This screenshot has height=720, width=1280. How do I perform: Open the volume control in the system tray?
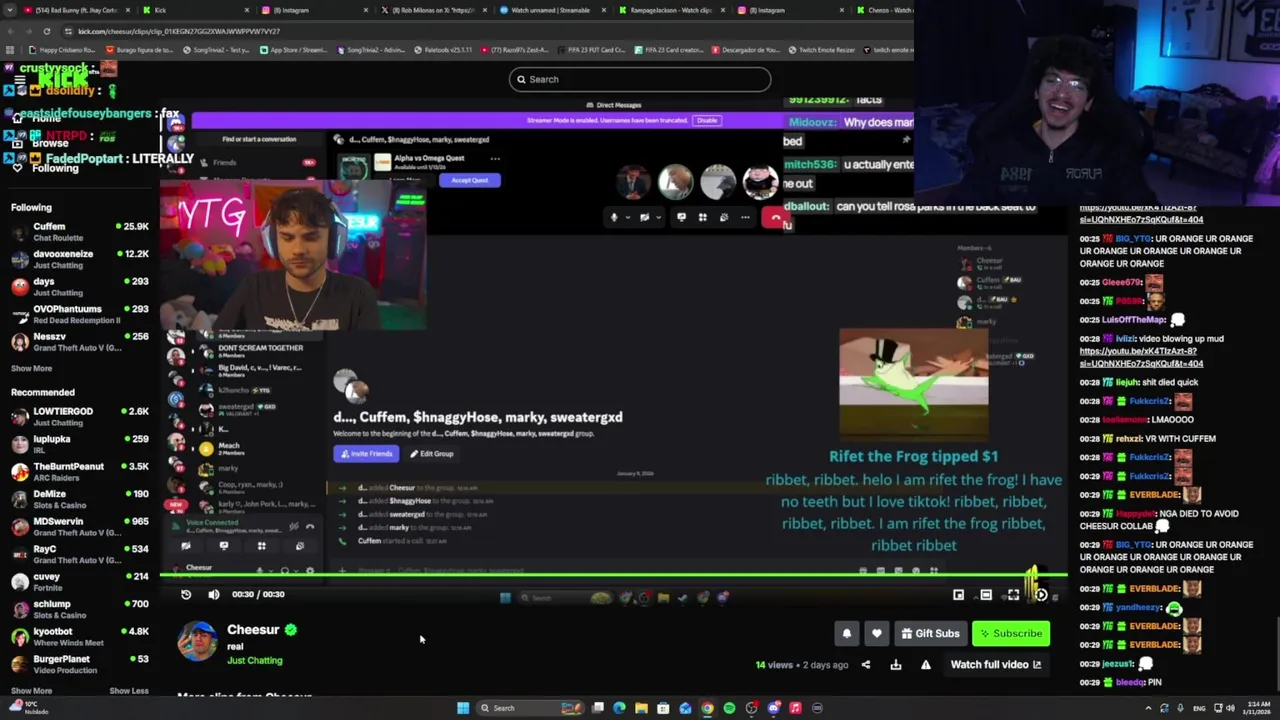point(1230,708)
